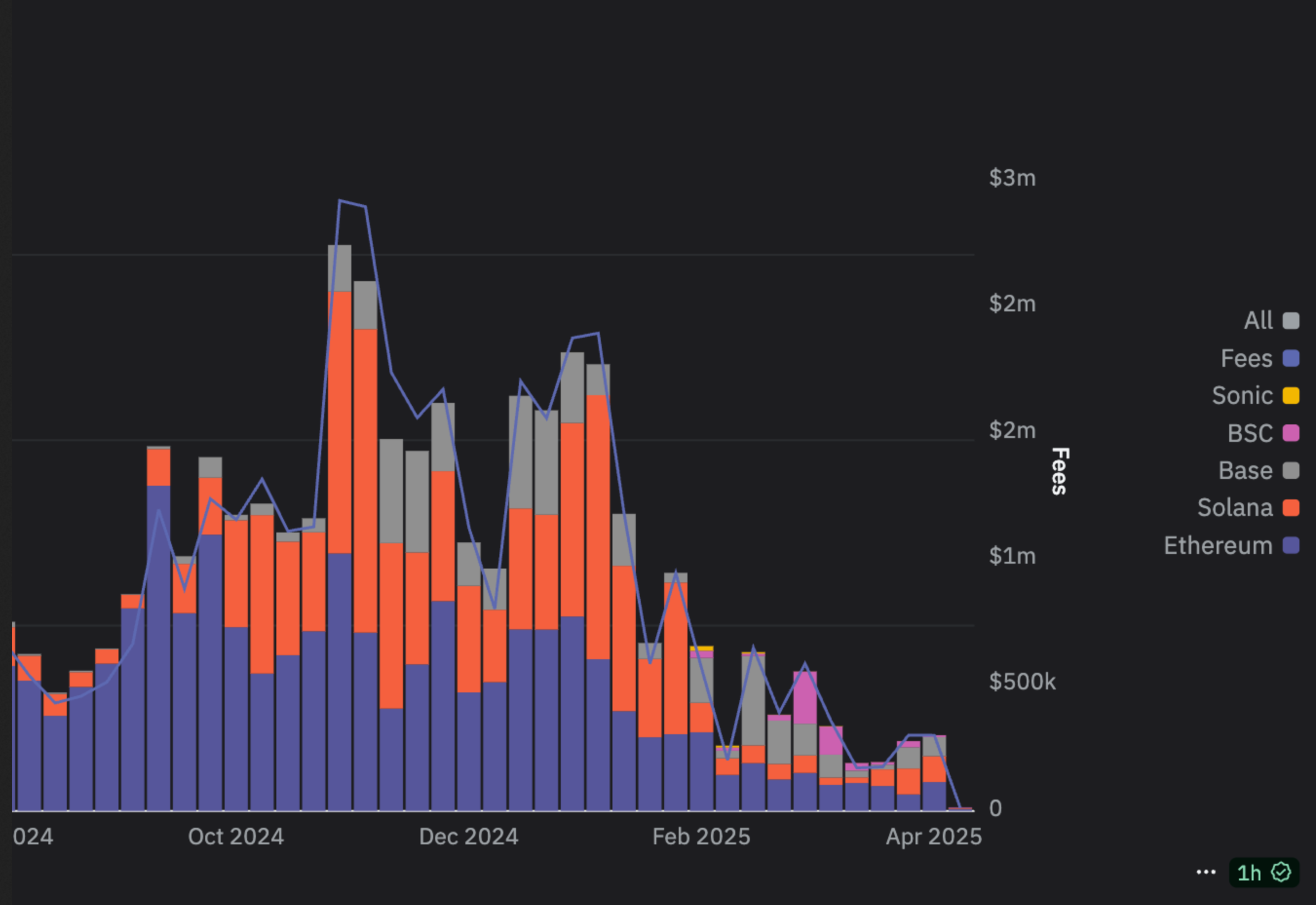Click the yellow Sonic legend square
The height and width of the screenshot is (905, 1316).
tap(1291, 395)
